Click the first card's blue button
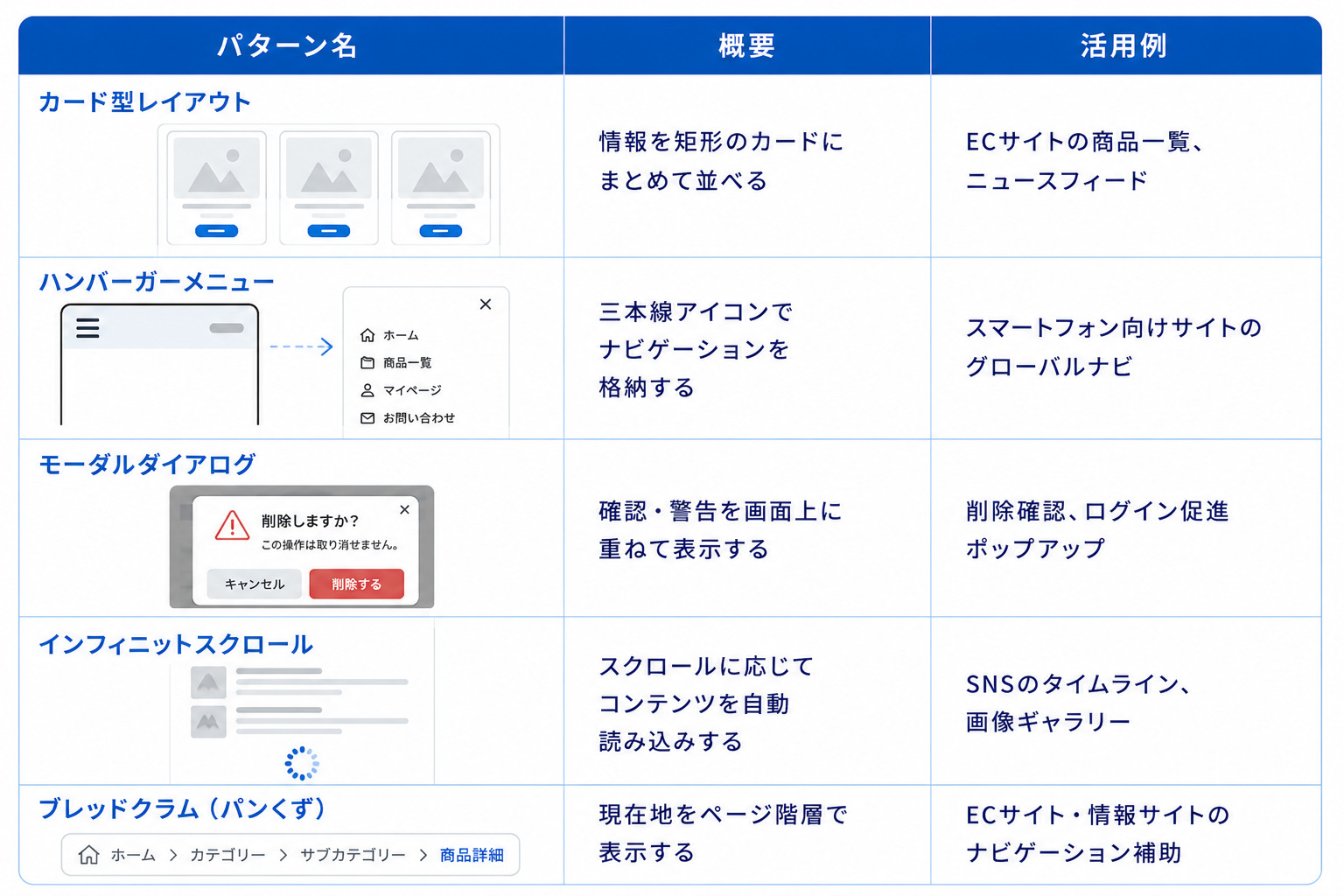The image size is (1344, 896). coord(217,231)
